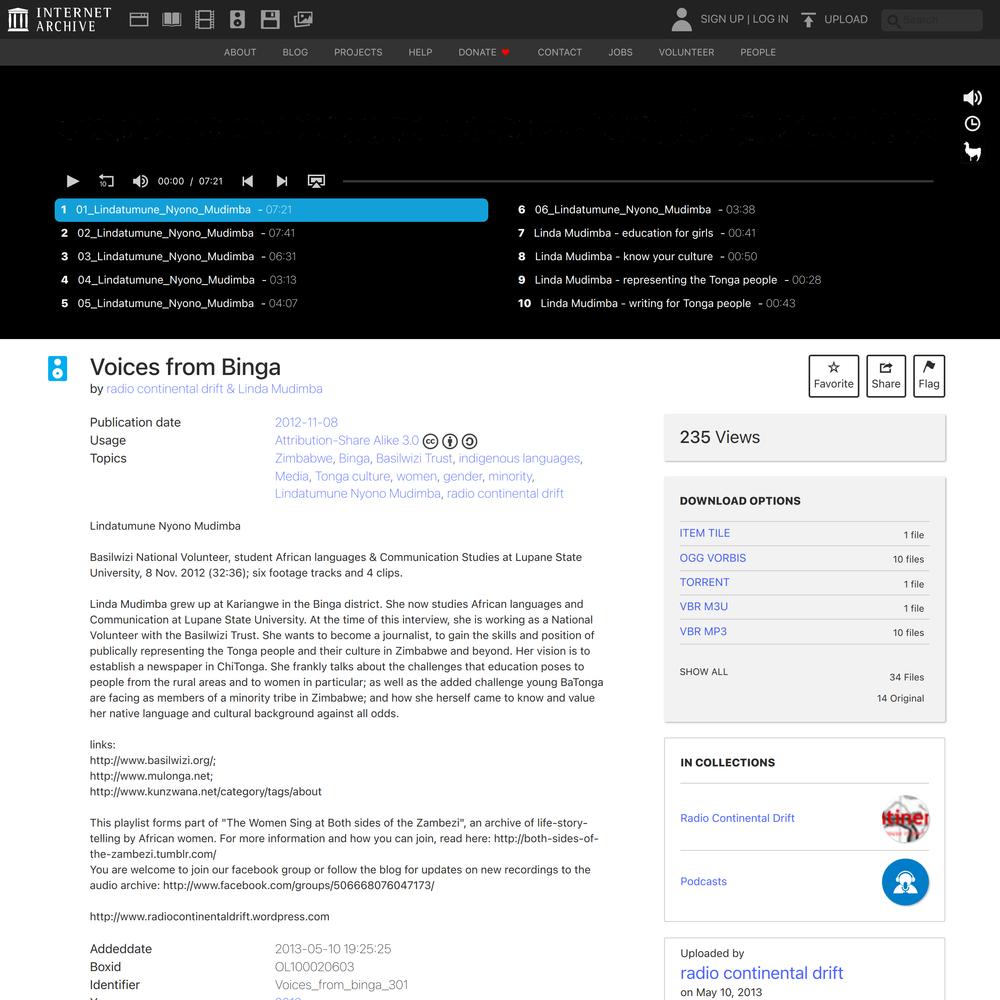The image size is (1000, 1000).
Task: Rewind ten seconds in the player
Action: (106, 181)
